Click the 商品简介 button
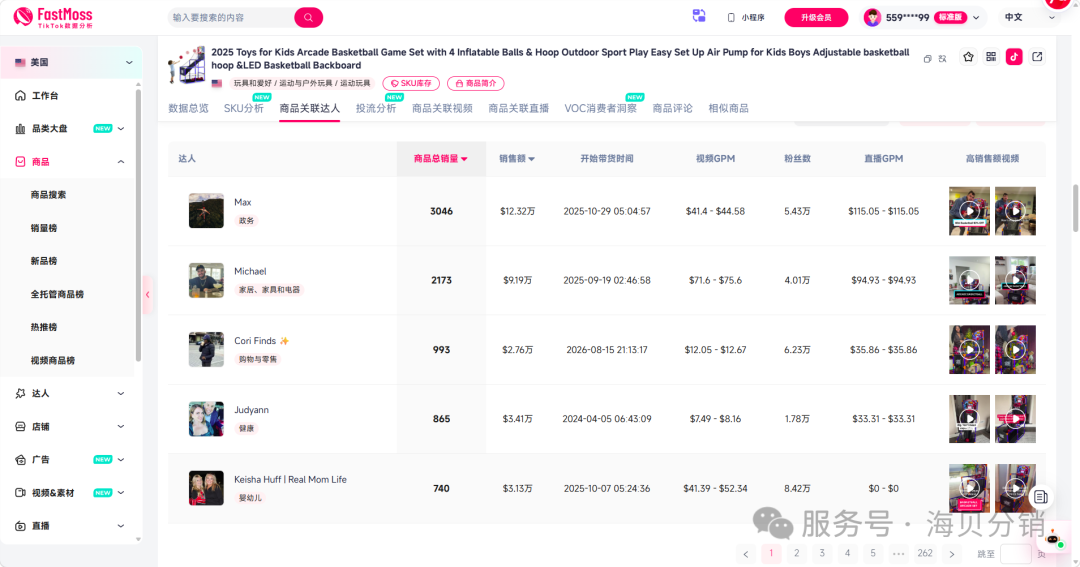Image resolution: width=1080 pixels, height=567 pixels. [x=476, y=83]
